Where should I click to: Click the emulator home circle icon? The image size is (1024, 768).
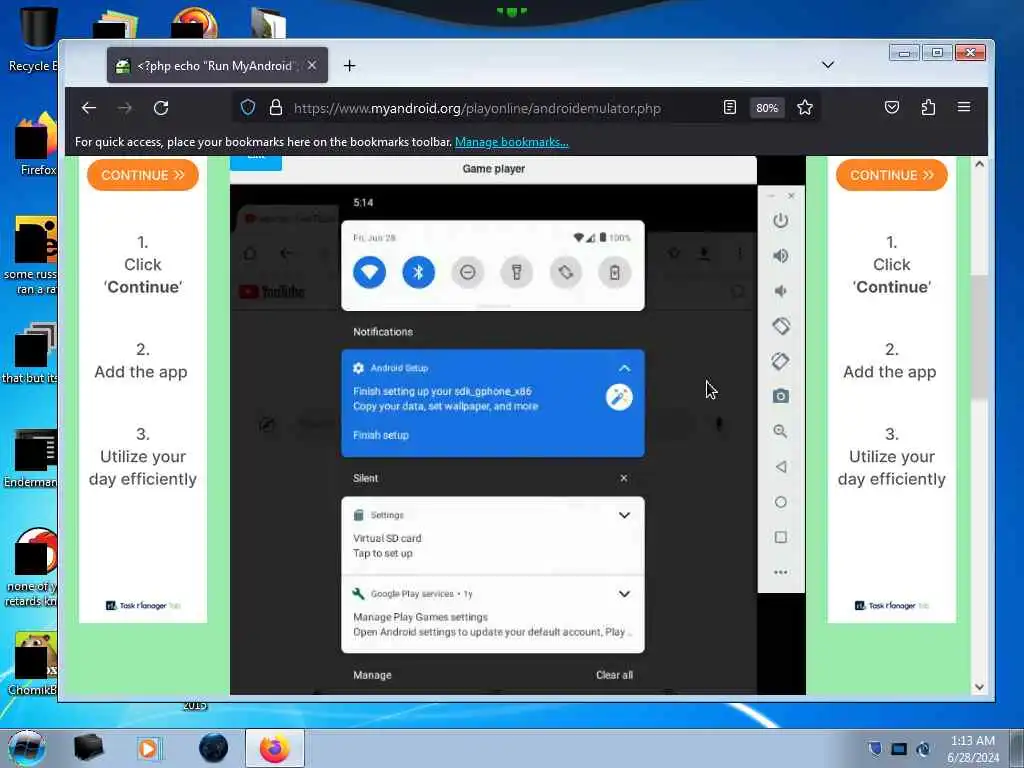click(780, 502)
